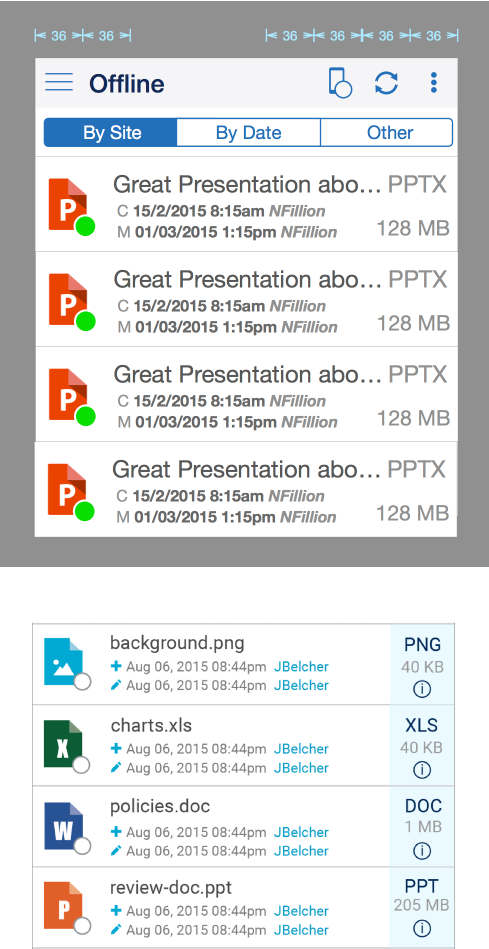This screenshot has width=489, height=949.
Task: Click JBelcher creator link on background.png
Action: [301, 667]
